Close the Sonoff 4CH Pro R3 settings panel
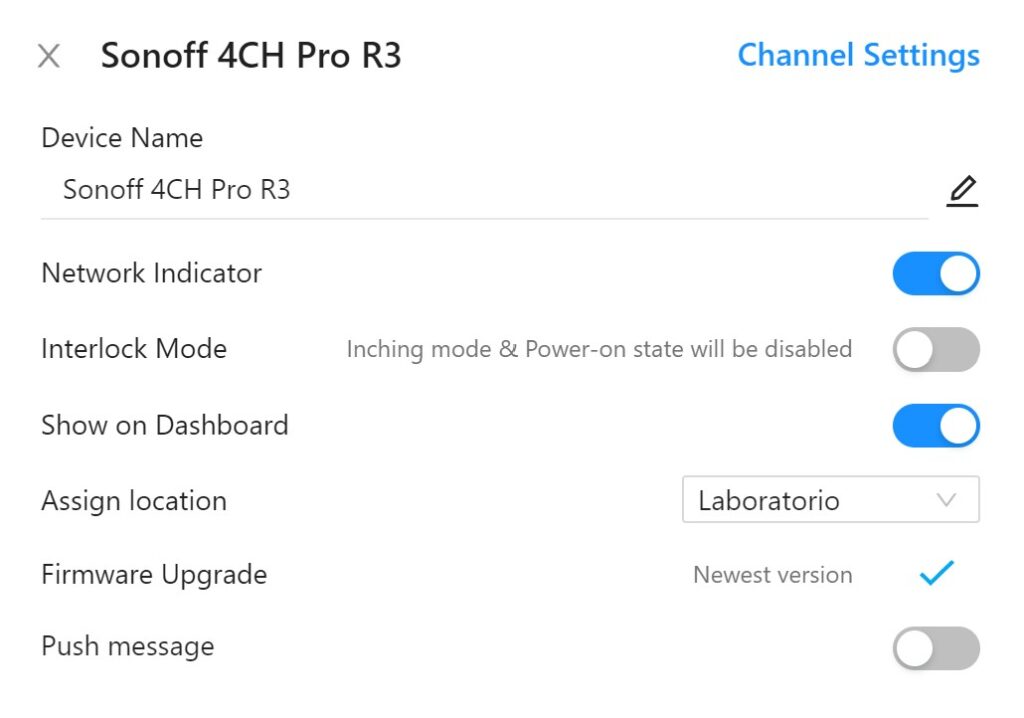 click(48, 56)
